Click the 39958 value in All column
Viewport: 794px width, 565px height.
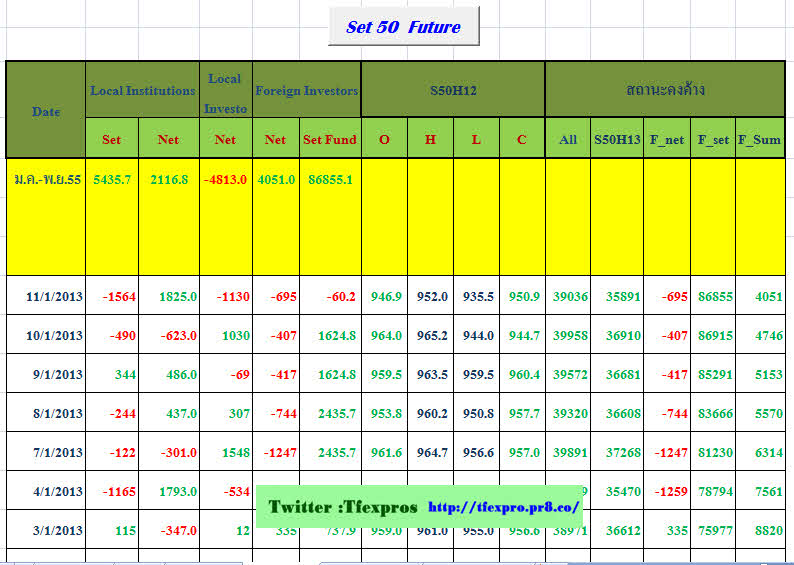569,336
